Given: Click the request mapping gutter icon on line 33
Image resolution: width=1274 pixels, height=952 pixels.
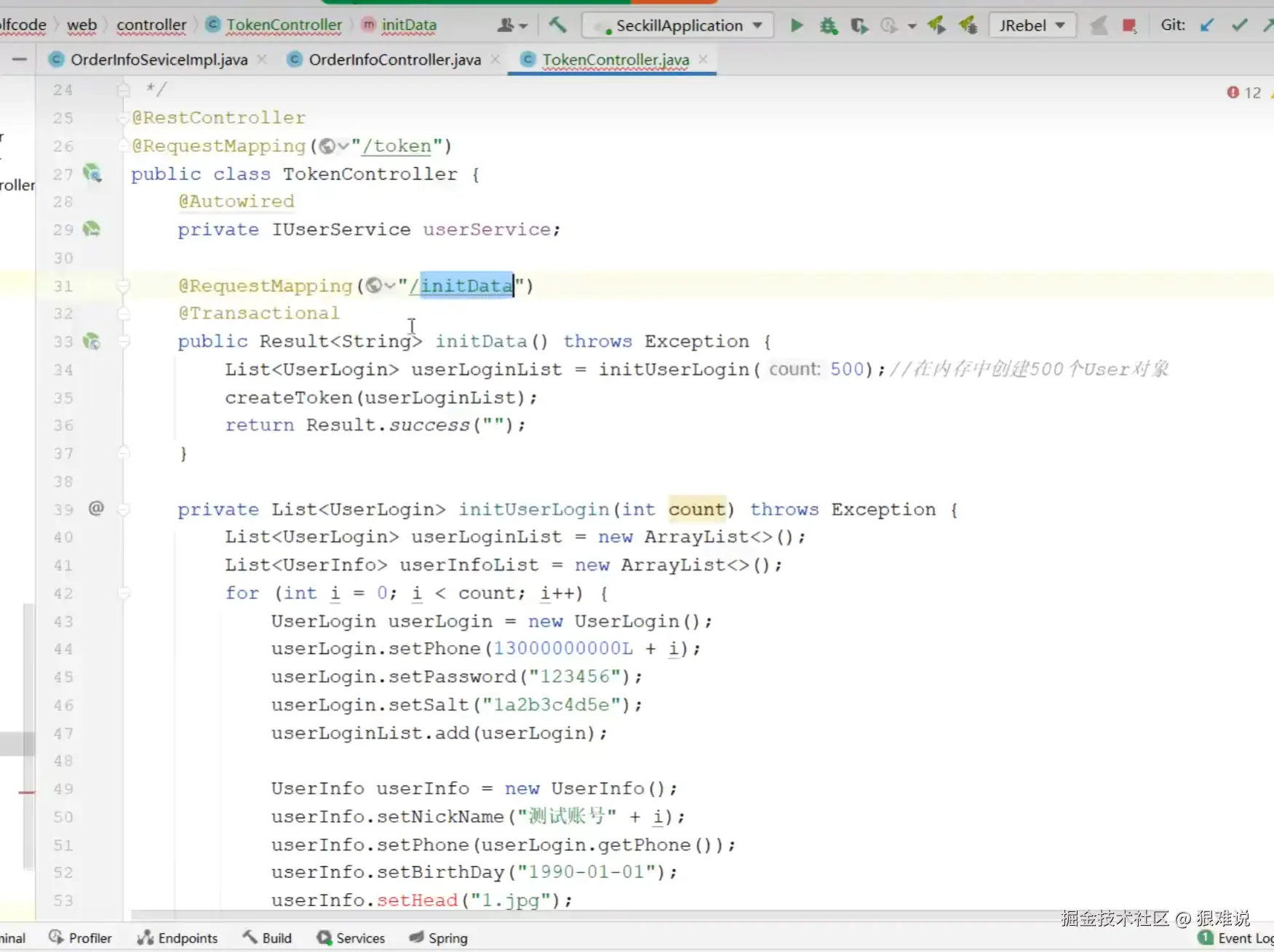Looking at the screenshot, I should tap(92, 341).
